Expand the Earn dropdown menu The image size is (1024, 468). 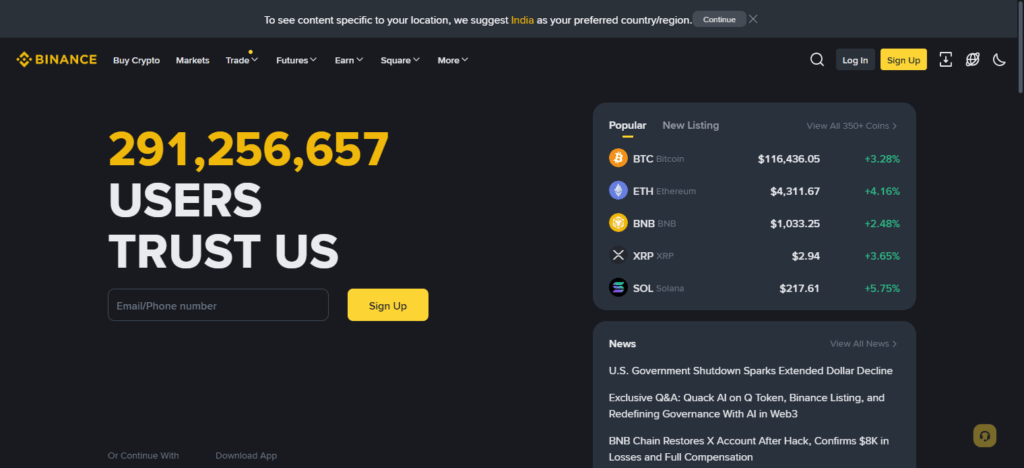(348, 60)
